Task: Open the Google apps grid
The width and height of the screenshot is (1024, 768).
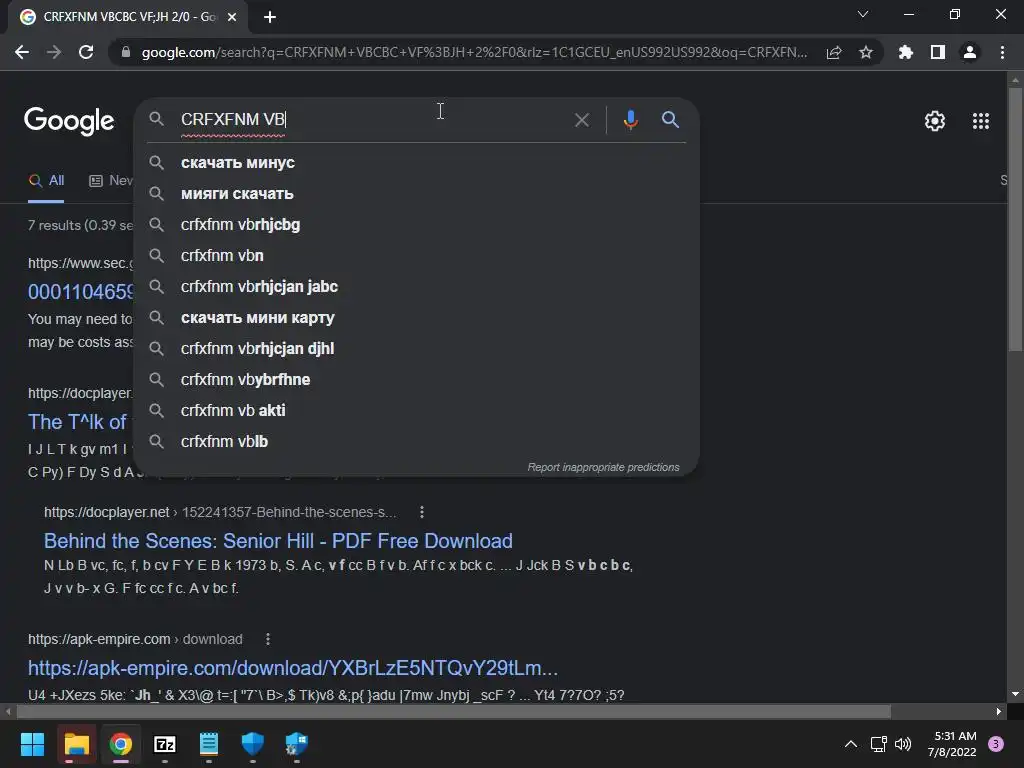Action: [981, 121]
